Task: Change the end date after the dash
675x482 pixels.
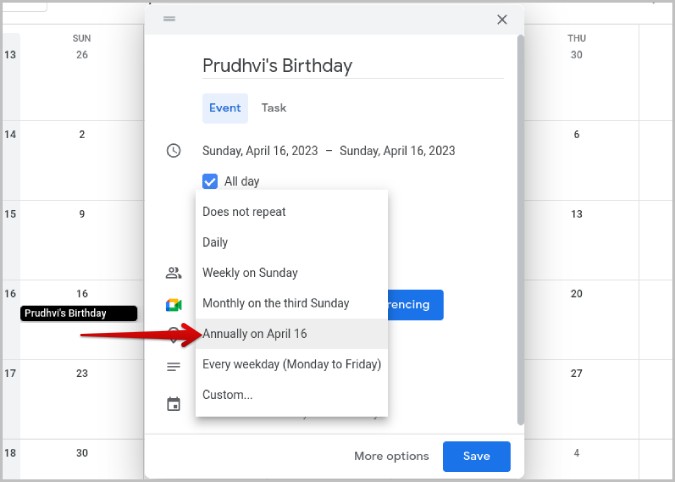Action: (397, 151)
